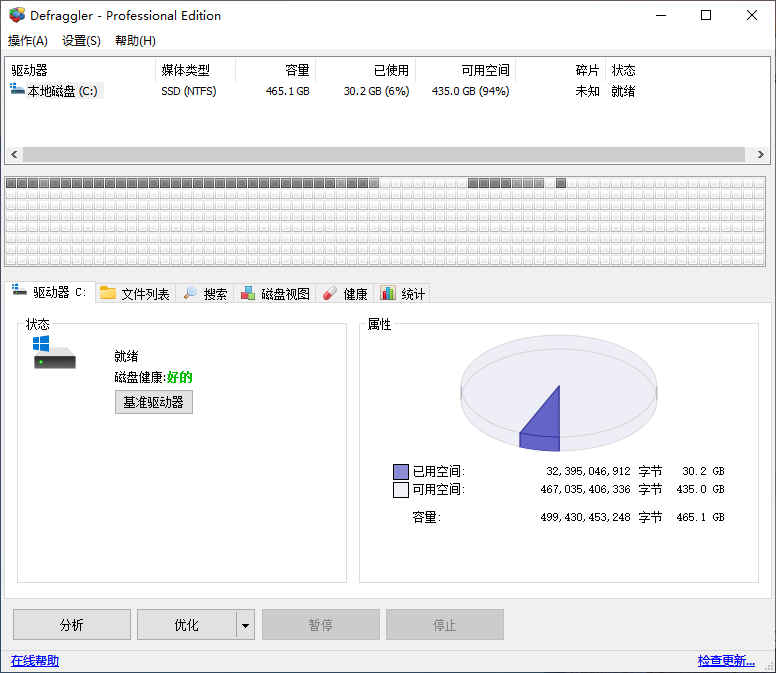Click the pill icon on 健康 tab
Image resolution: width=776 pixels, height=673 pixels.
330,293
